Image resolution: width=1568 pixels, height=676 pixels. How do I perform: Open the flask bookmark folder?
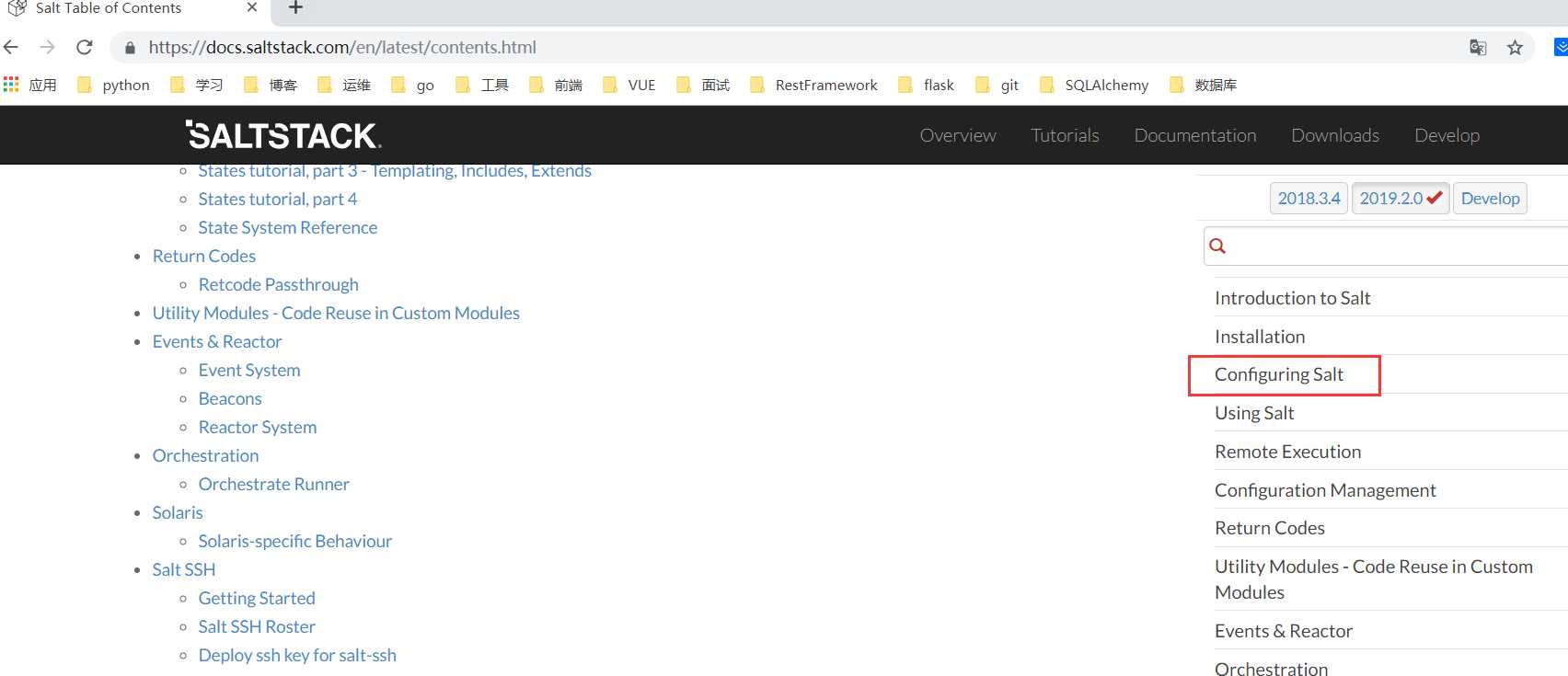(x=927, y=85)
